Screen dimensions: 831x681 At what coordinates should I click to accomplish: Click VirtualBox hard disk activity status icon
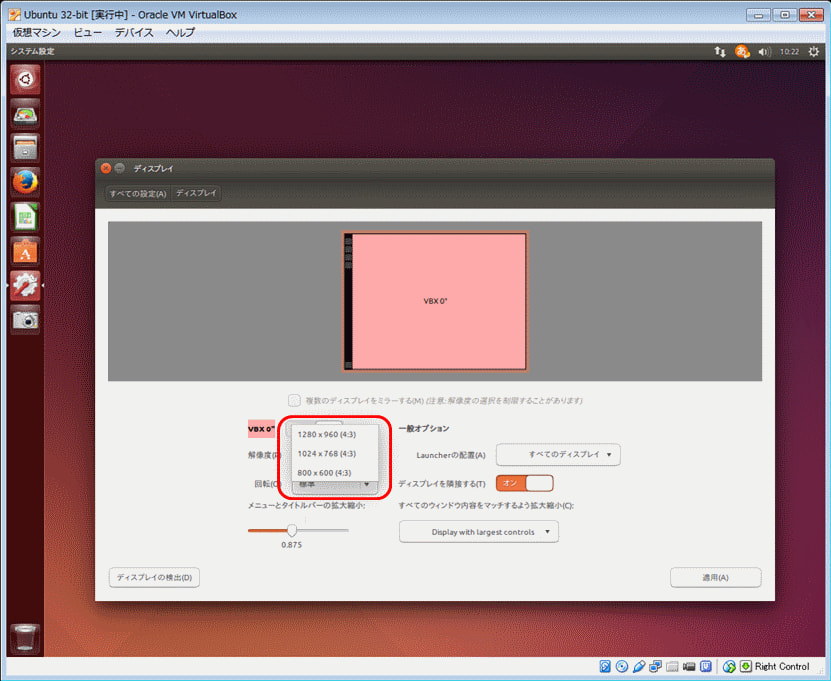tap(605, 666)
